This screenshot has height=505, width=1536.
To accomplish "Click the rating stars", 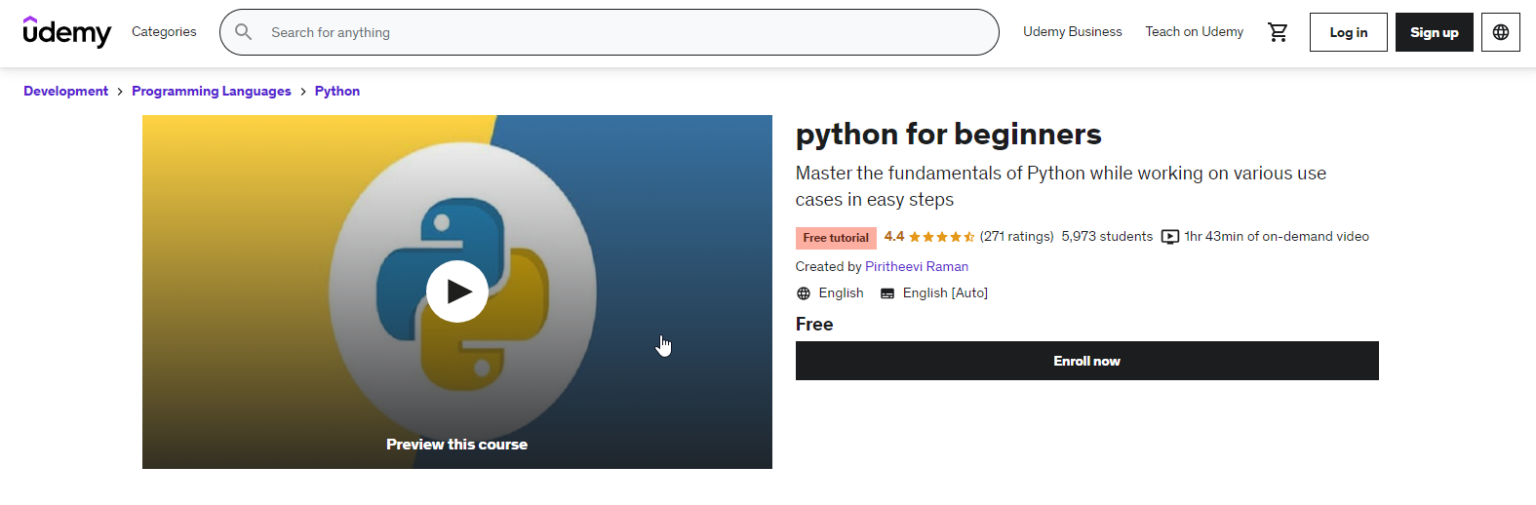I will coord(941,237).
